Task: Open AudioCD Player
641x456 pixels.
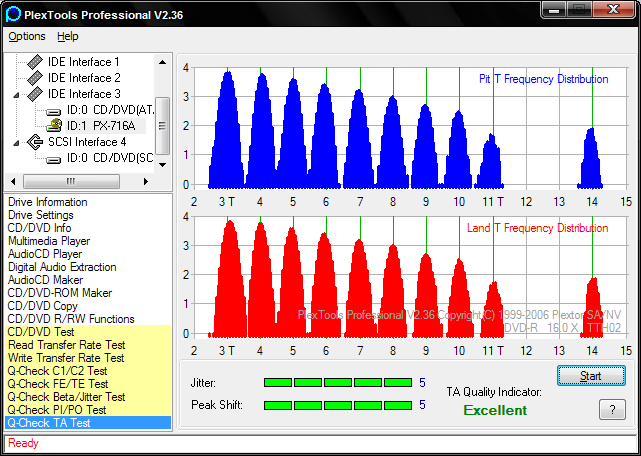Action: tap(45, 254)
